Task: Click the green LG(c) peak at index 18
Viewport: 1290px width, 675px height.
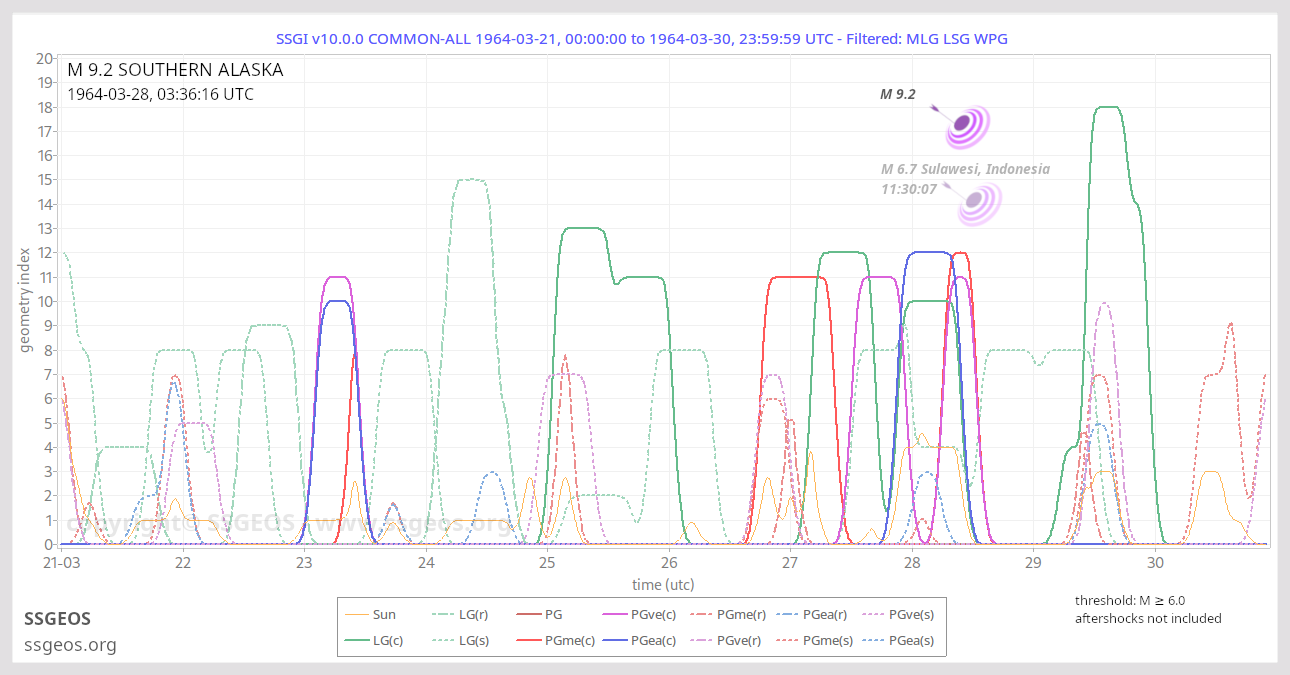Action: [x=1108, y=107]
